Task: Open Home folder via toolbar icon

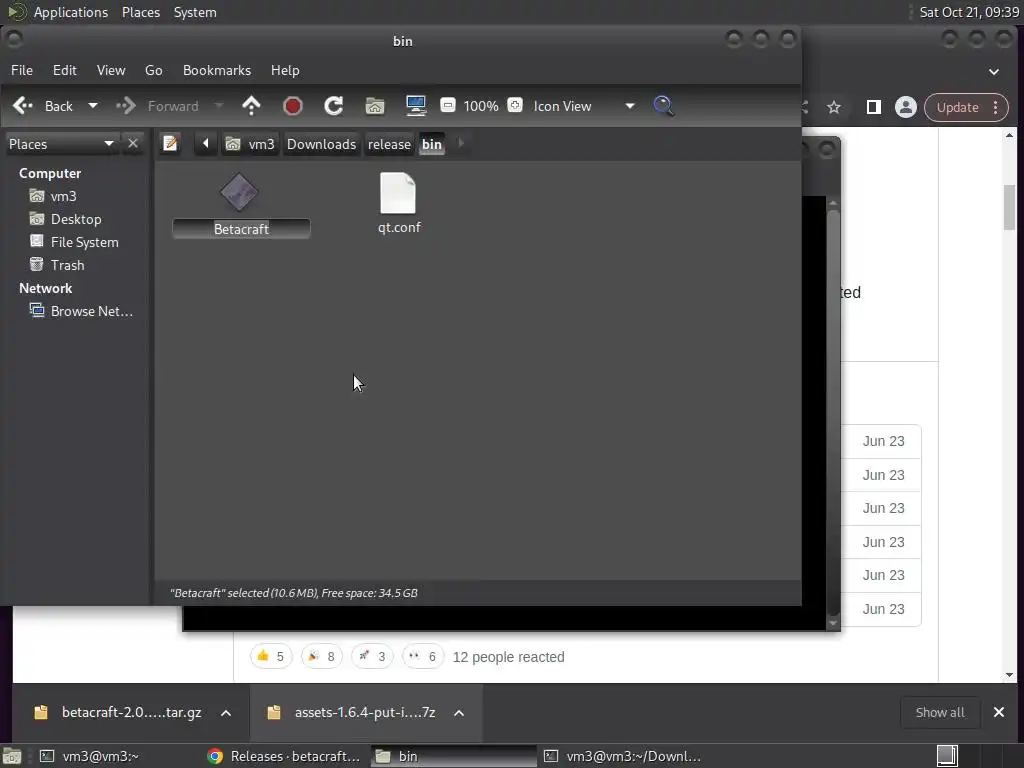Action: pos(375,106)
